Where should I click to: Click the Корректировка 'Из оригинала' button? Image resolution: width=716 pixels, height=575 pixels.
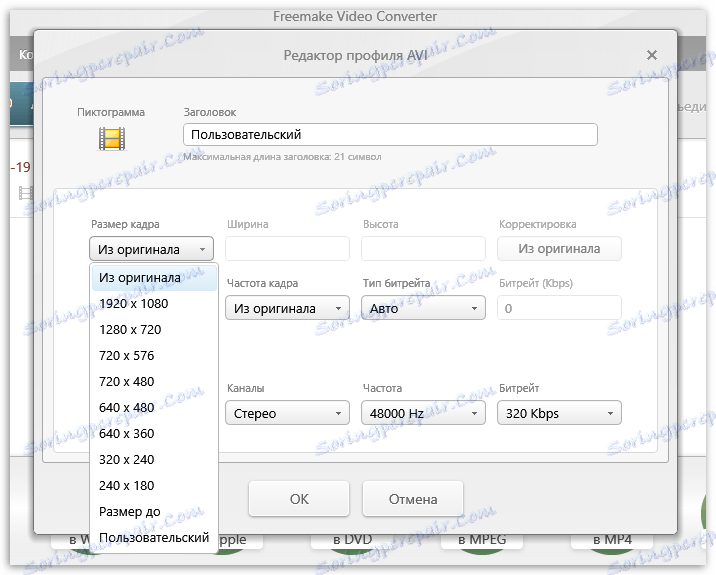pos(559,249)
